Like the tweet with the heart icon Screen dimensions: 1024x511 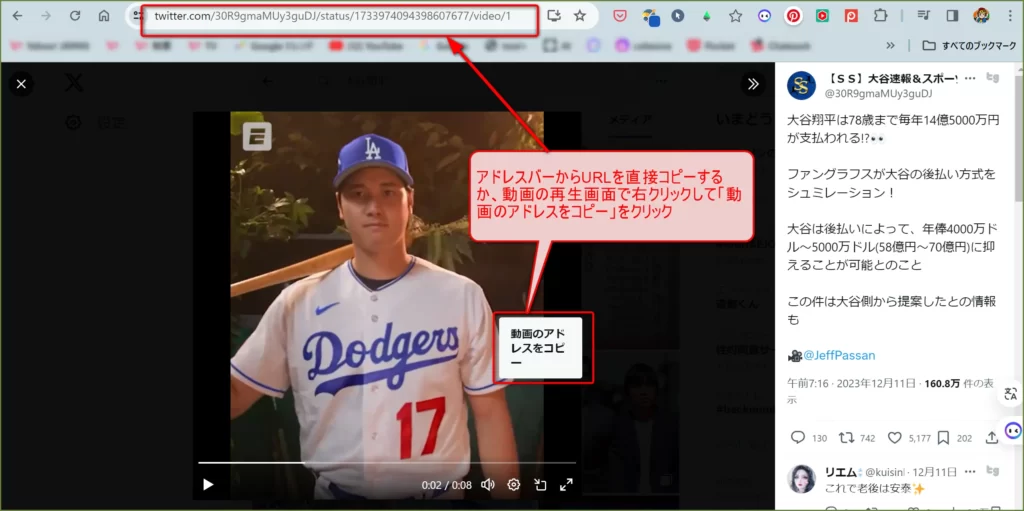tap(893, 437)
